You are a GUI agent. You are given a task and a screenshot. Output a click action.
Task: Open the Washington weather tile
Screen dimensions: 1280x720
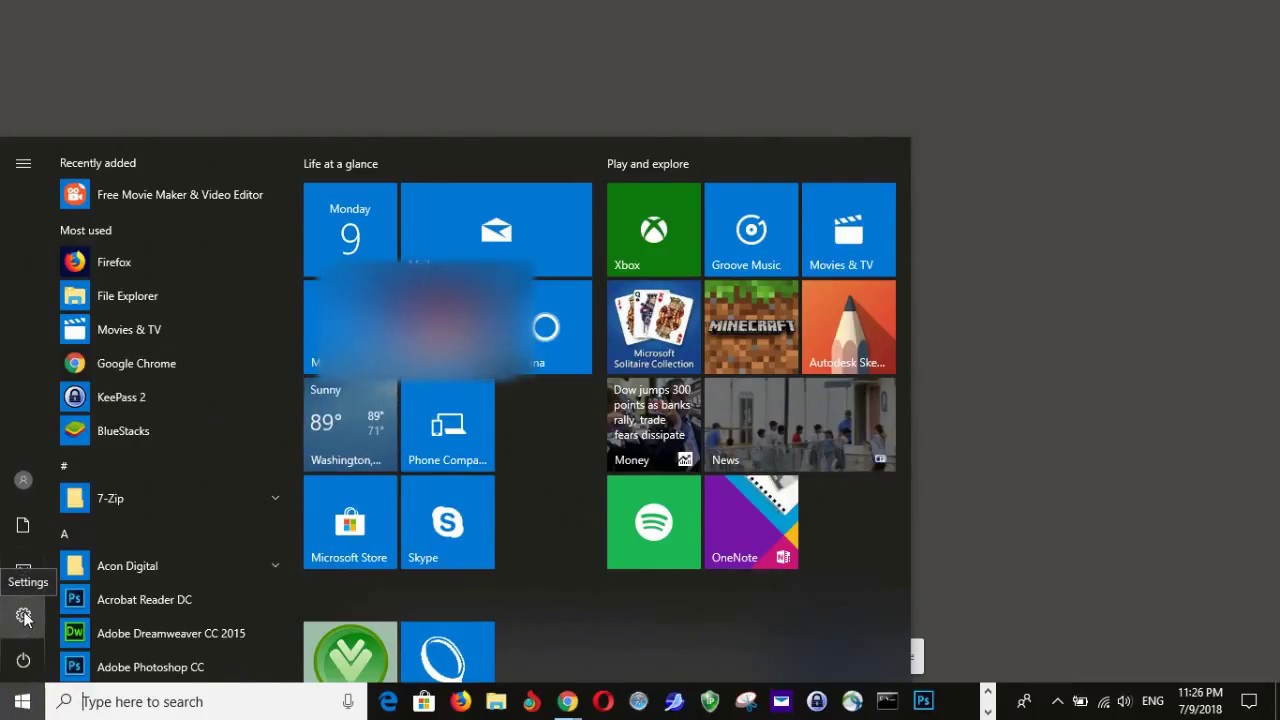pos(350,425)
